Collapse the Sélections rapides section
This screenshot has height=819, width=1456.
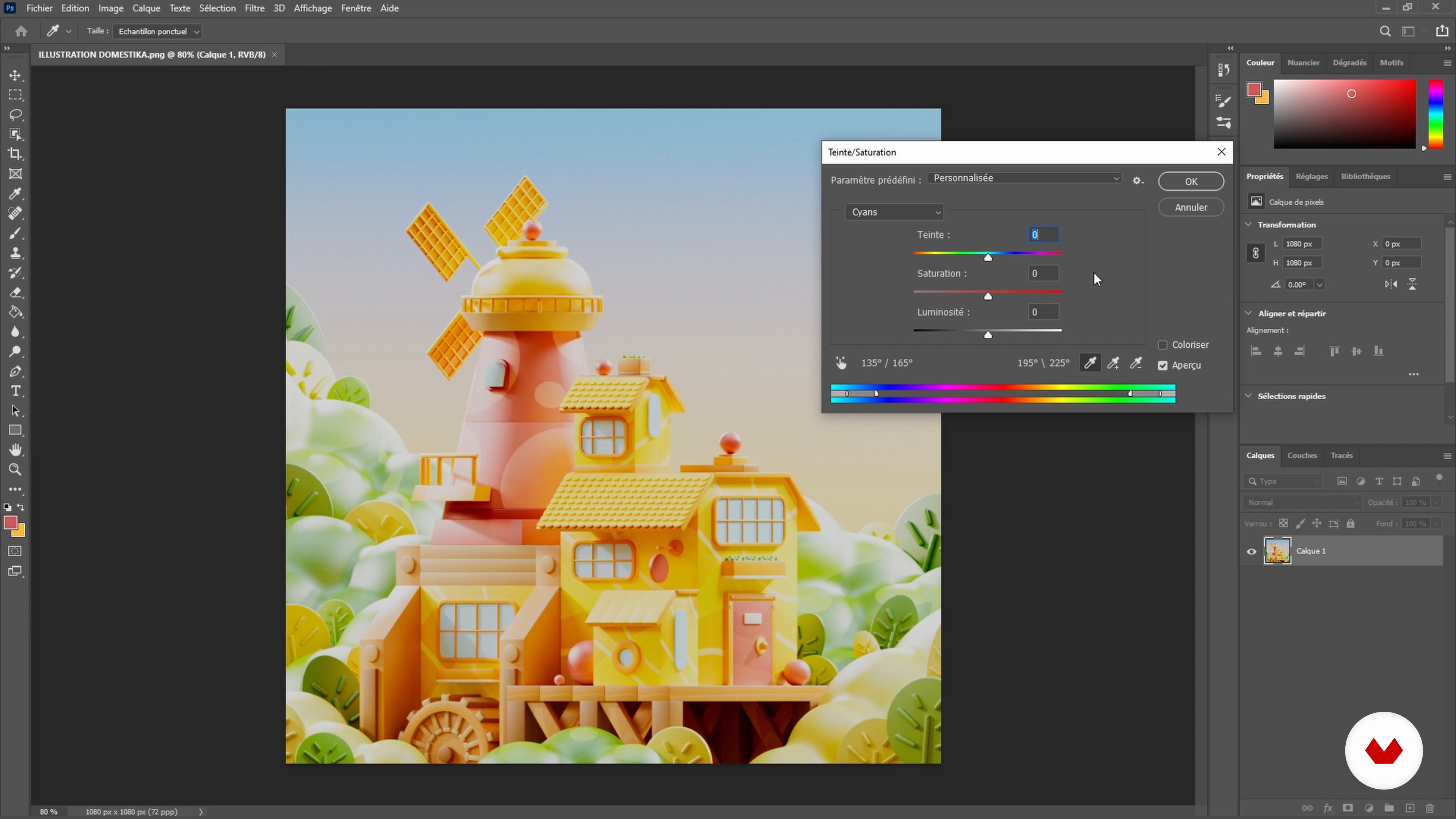1249,395
